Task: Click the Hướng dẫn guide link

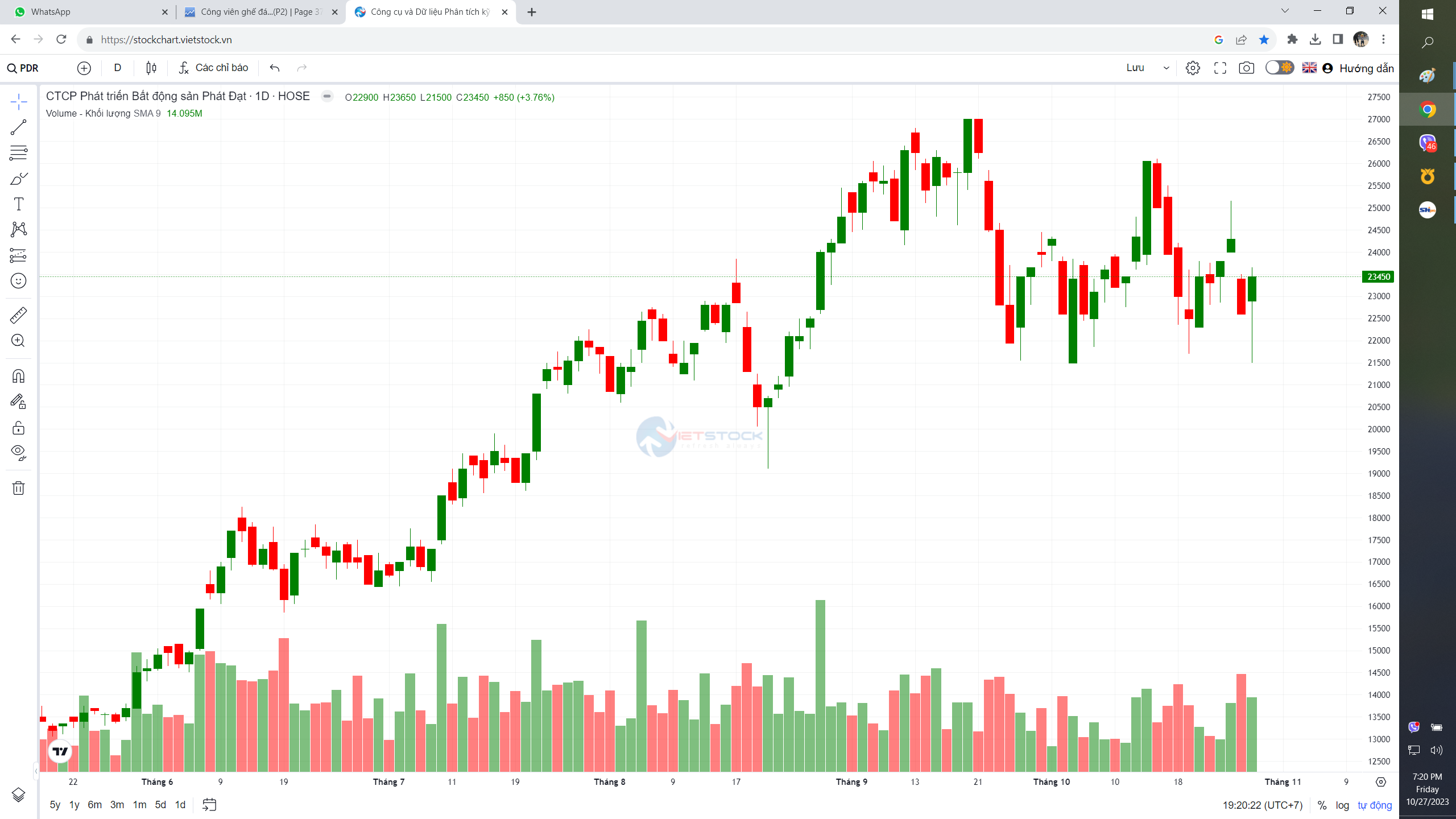Action: click(1366, 68)
